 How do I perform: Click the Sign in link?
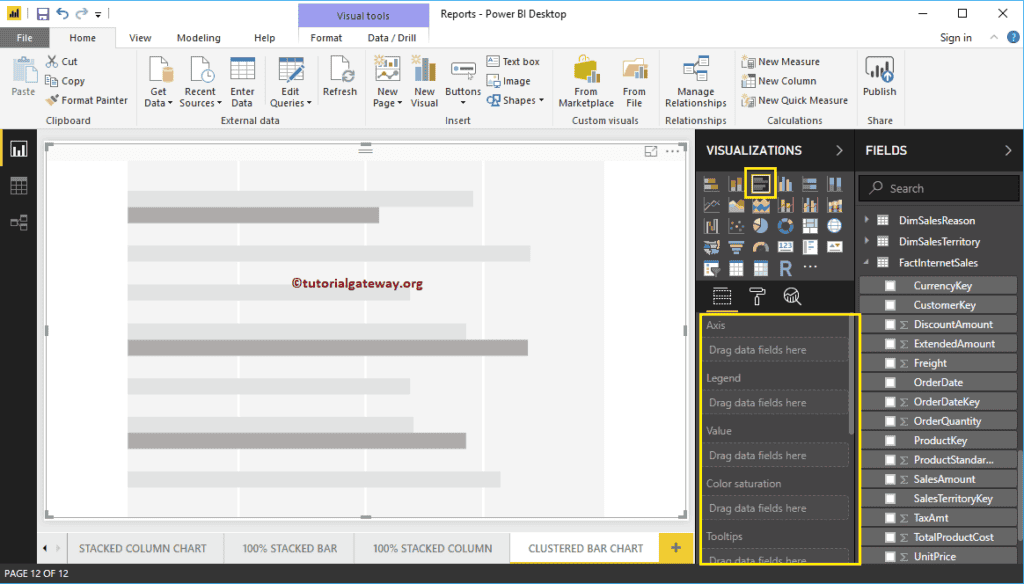click(955, 37)
